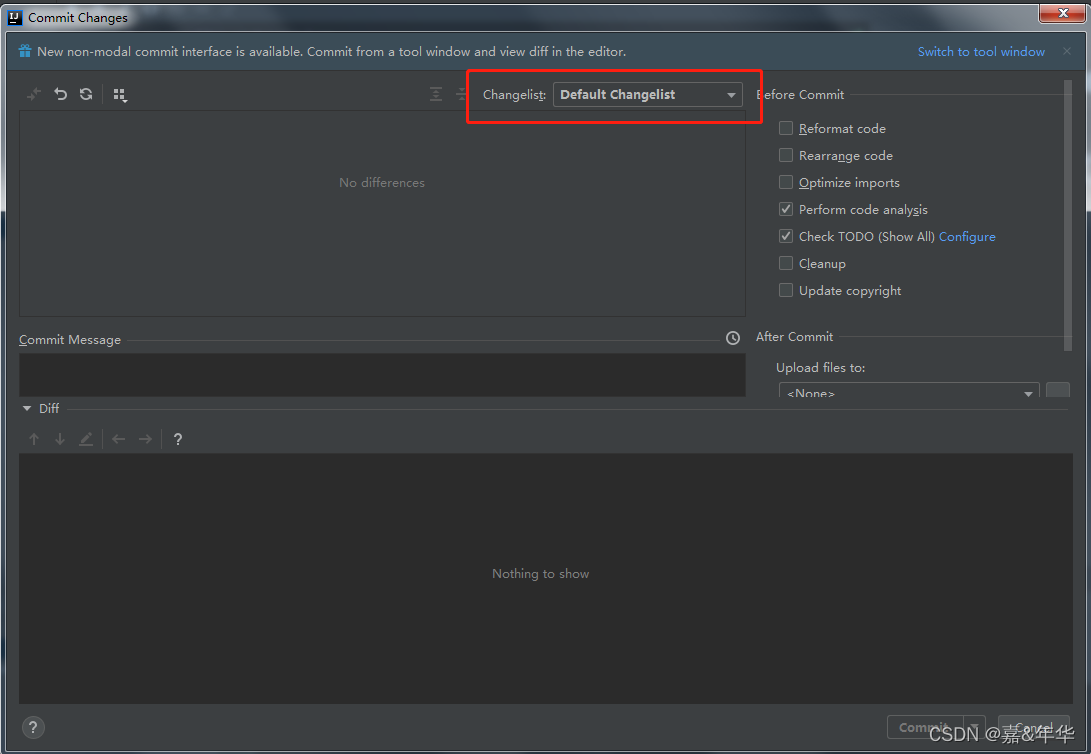This screenshot has width=1091, height=754.
Task: Click the previous difference up arrow
Action: (x=34, y=439)
